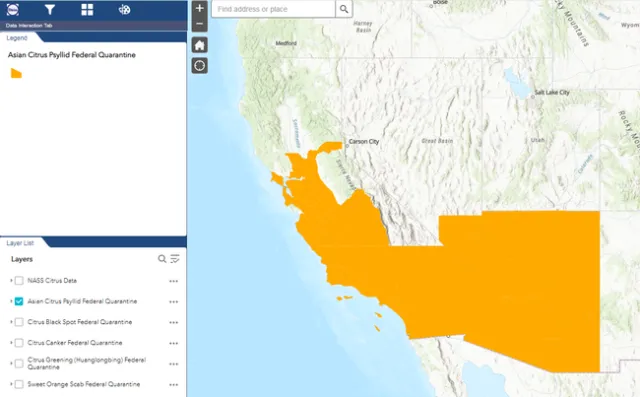Click the Carson City map label

(x=364, y=142)
